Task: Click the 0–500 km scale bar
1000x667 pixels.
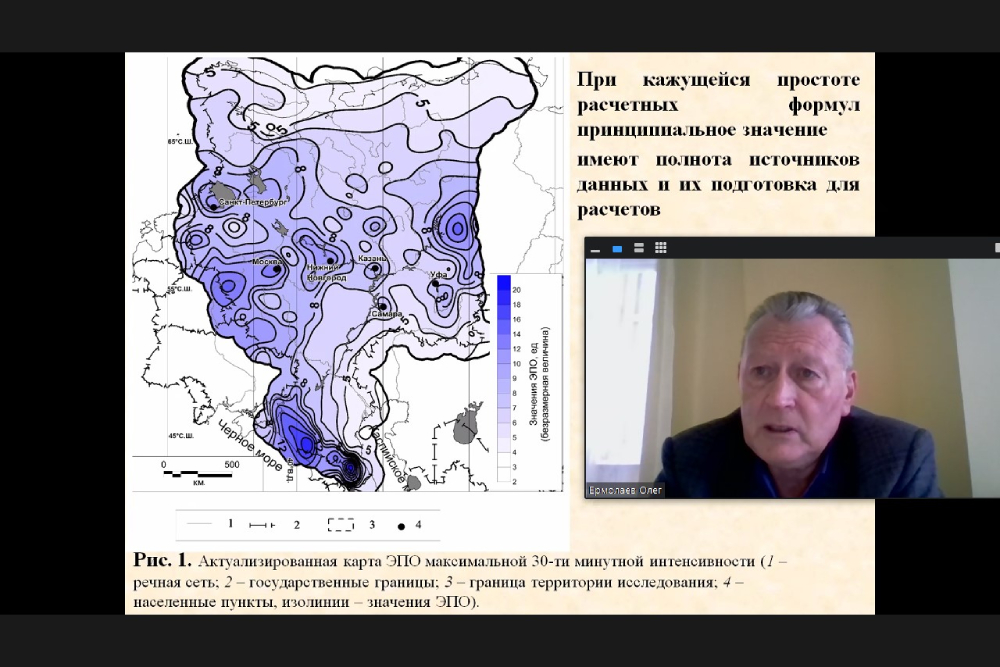Action: [x=200, y=471]
